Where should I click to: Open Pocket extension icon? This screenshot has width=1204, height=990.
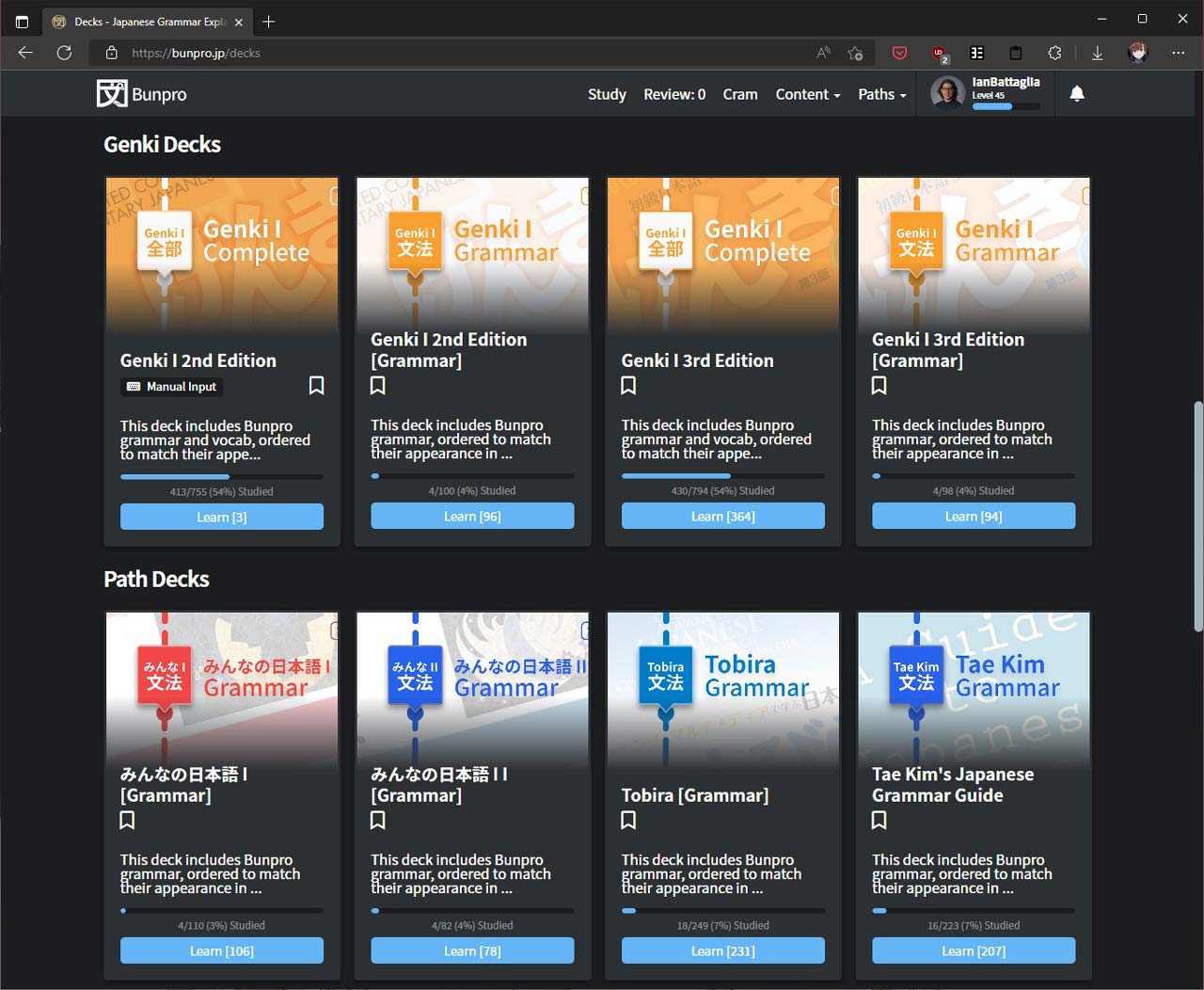(899, 53)
